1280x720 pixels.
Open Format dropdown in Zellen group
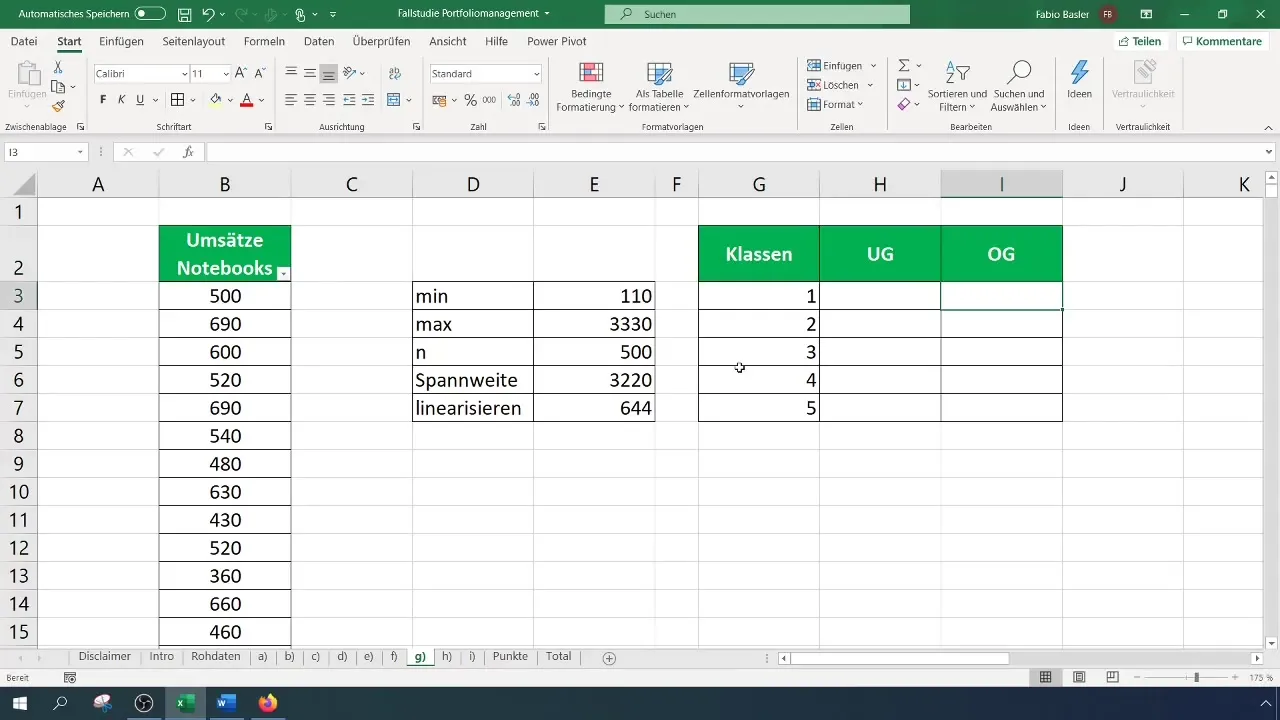(x=836, y=104)
